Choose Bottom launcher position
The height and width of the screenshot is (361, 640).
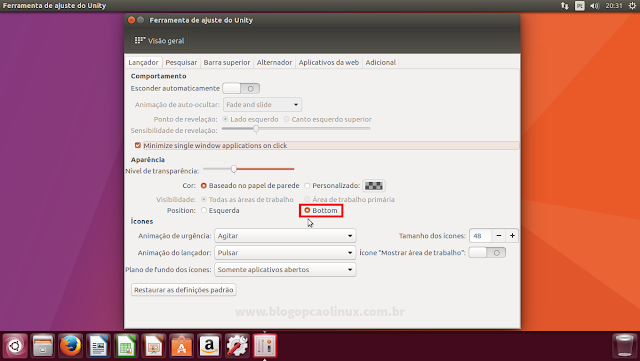pos(307,210)
